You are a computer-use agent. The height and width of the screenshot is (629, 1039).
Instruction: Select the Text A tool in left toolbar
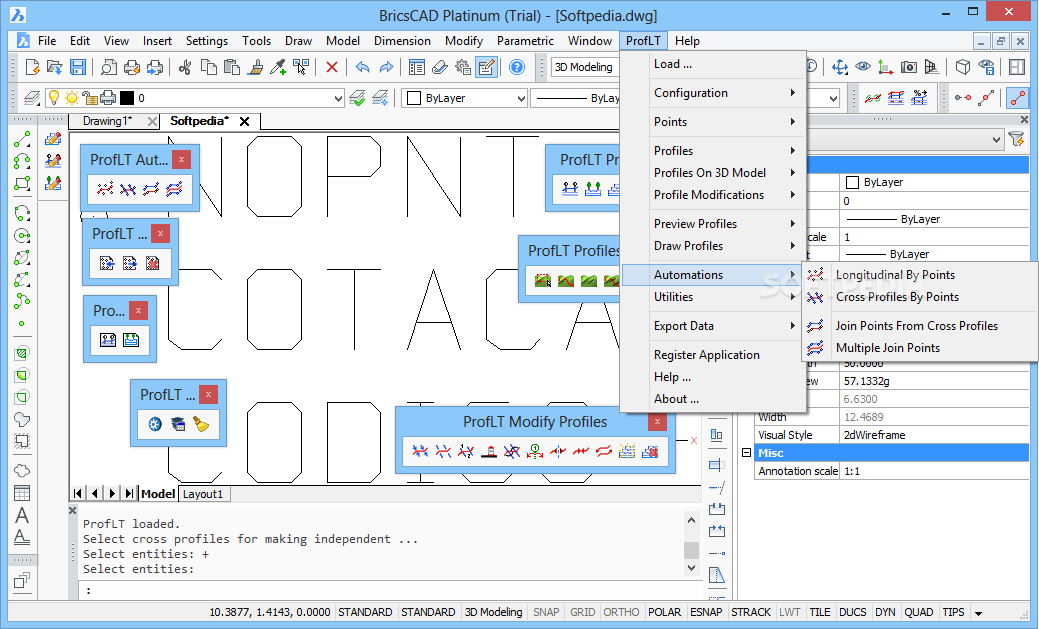(x=22, y=515)
